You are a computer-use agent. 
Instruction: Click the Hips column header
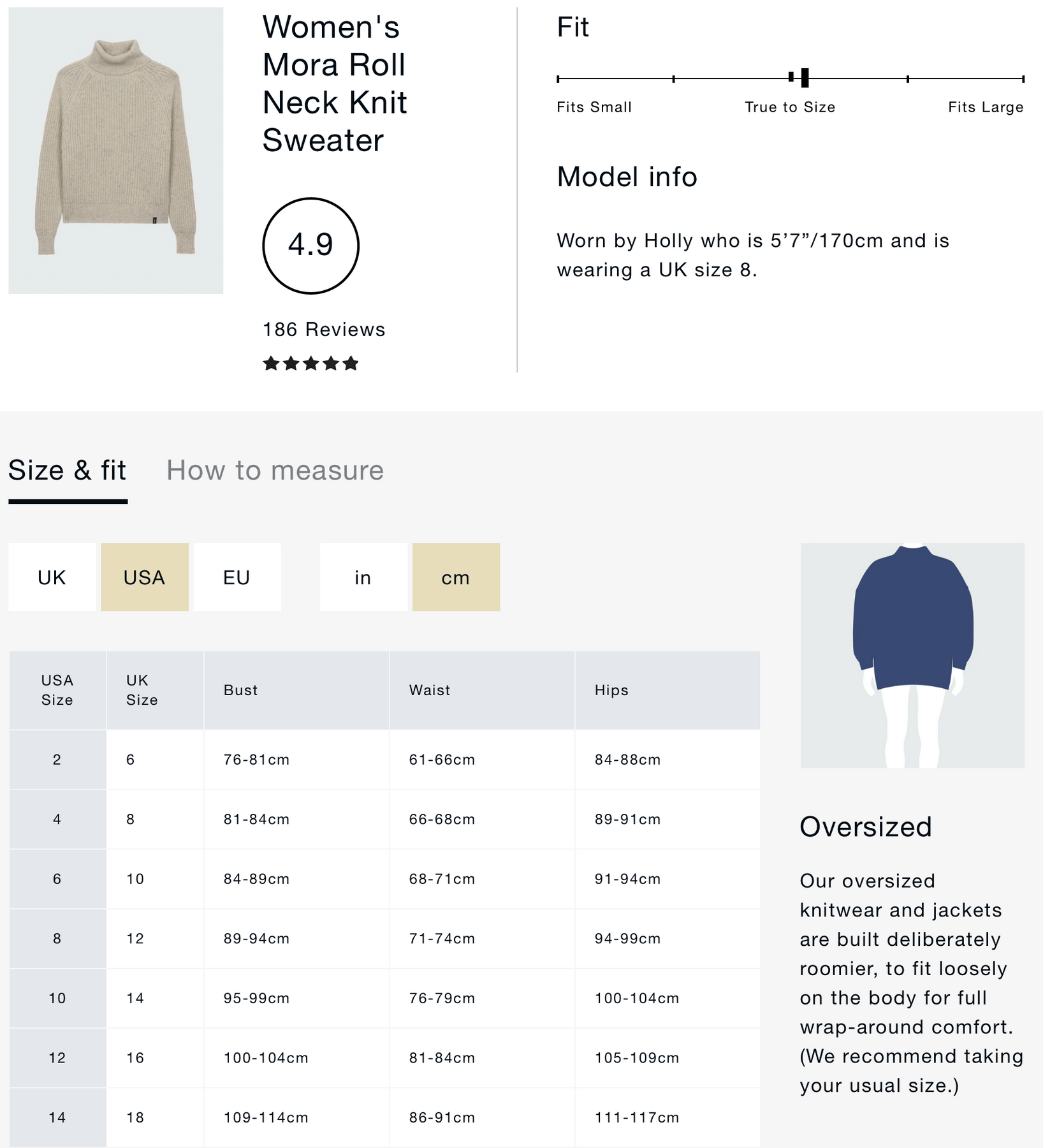[x=611, y=690]
